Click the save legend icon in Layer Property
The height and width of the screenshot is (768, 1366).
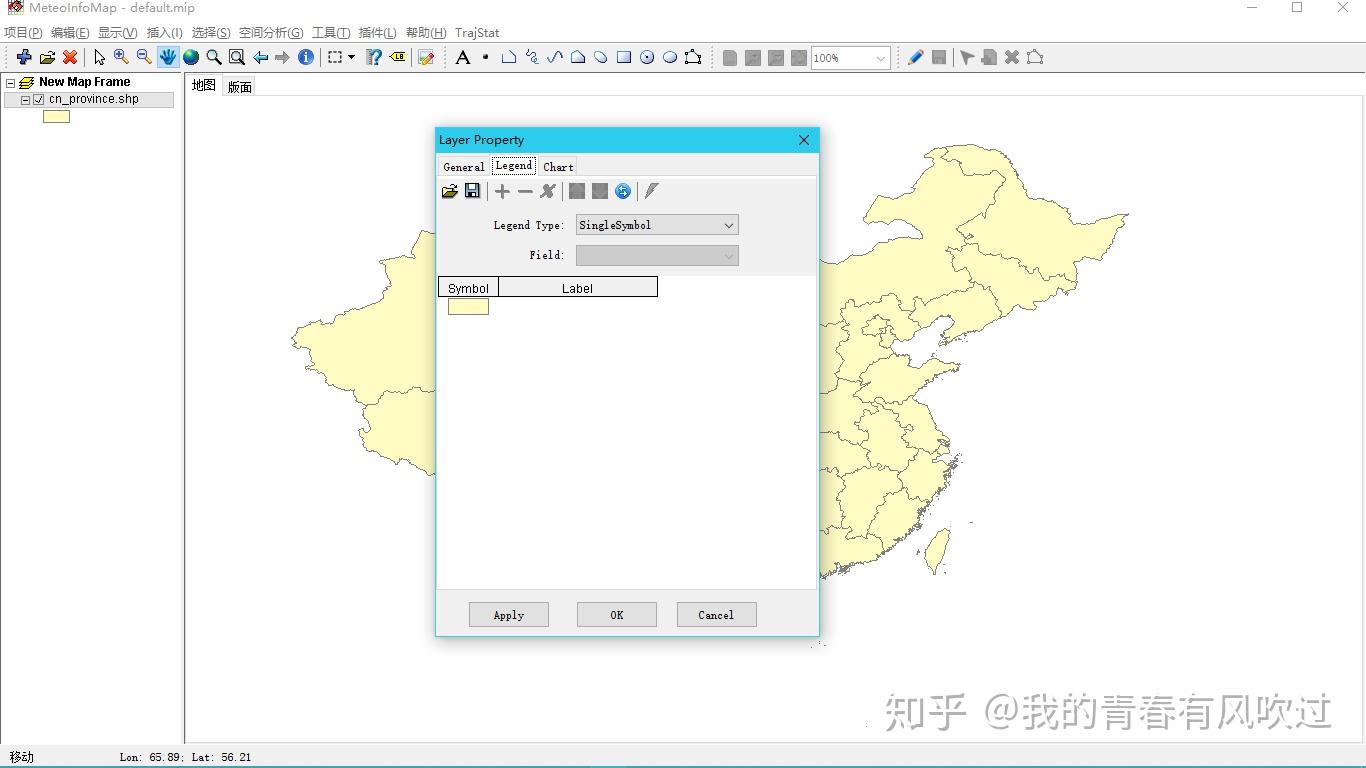472,191
